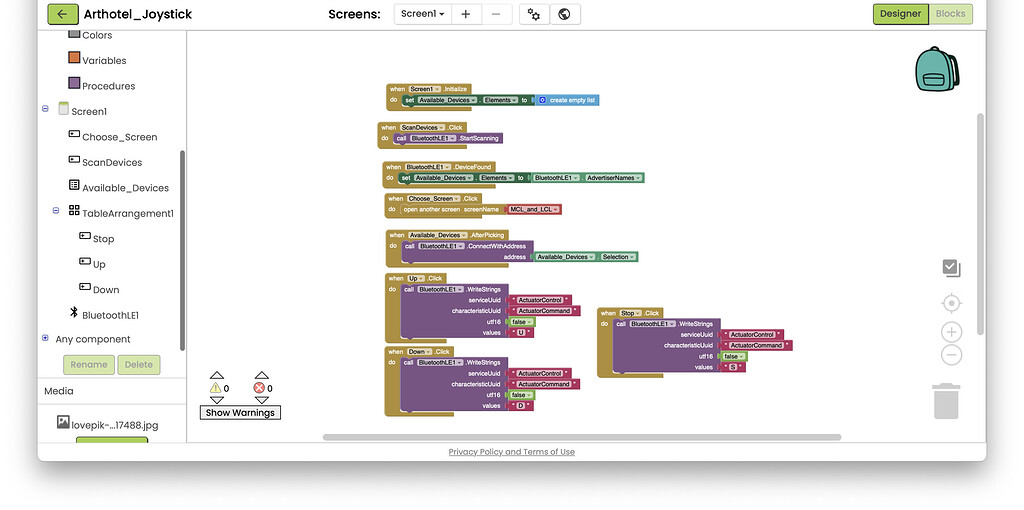
Task: Open the Screen1 dropdown selector
Action: point(422,14)
